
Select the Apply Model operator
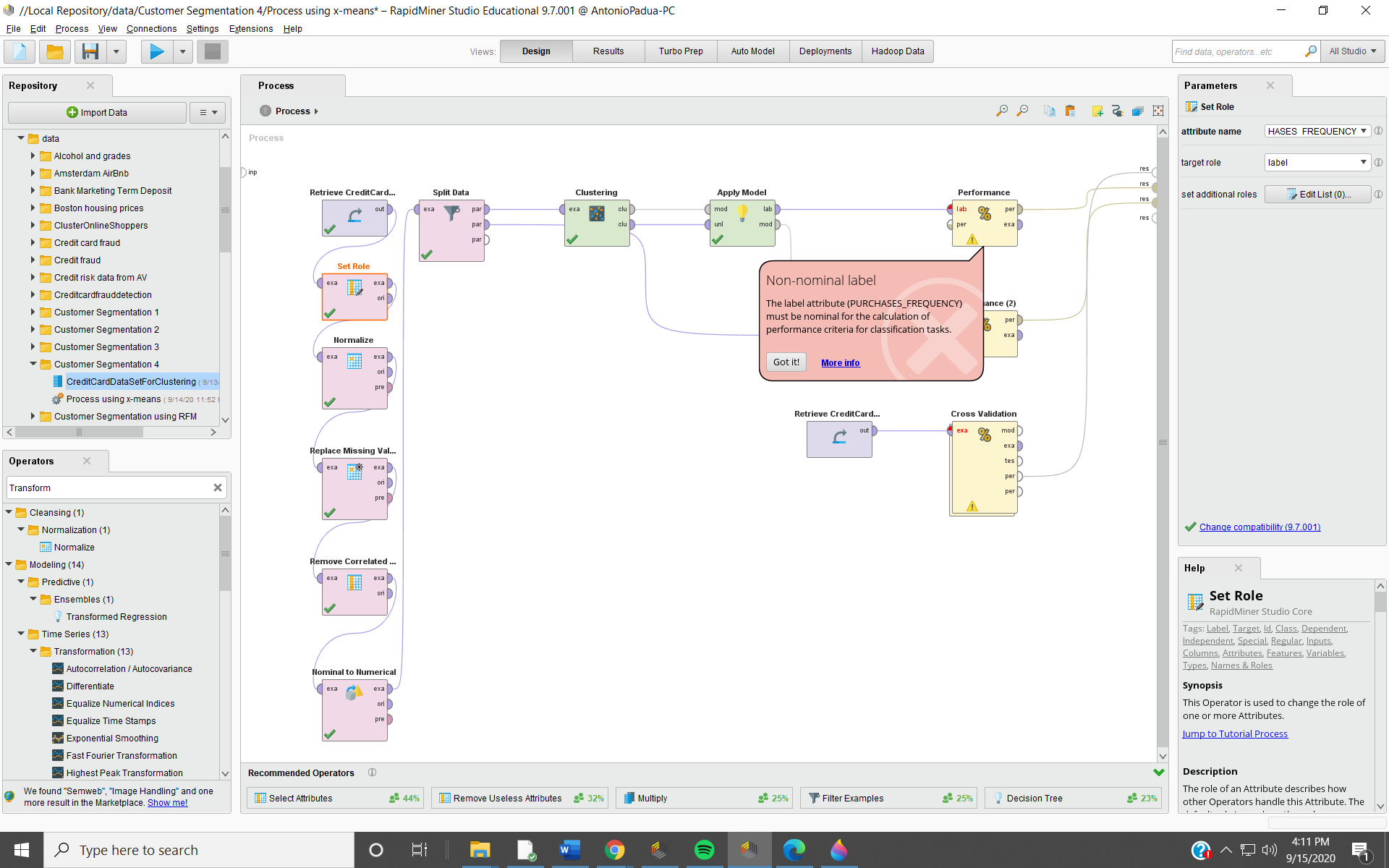click(x=742, y=223)
